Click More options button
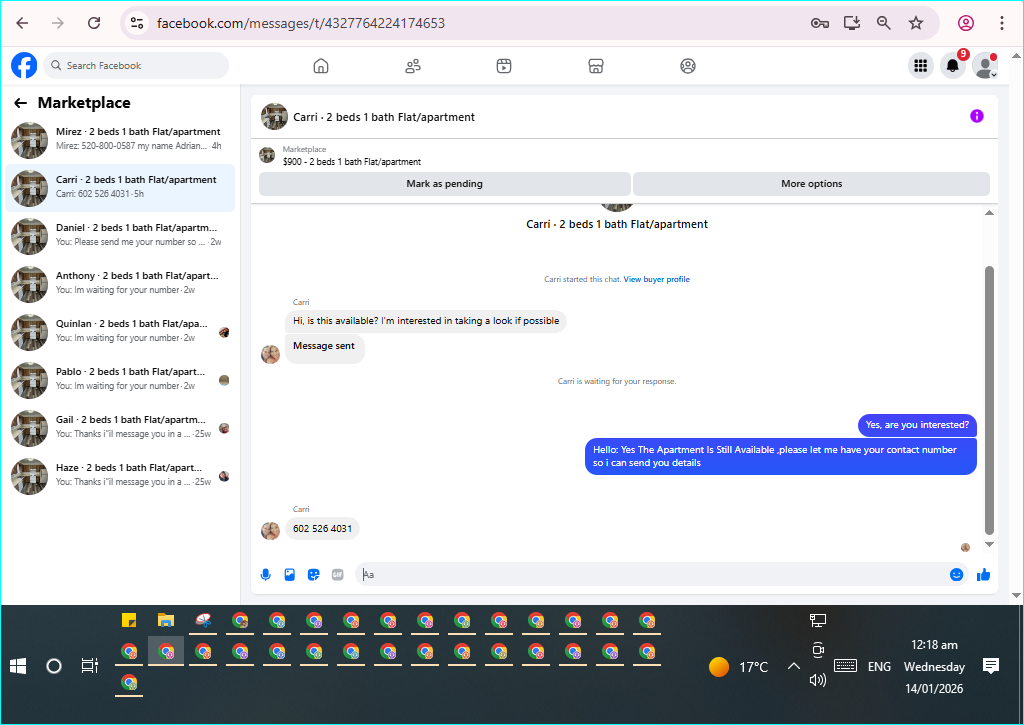This screenshot has height=725, width=1024. point(812,184)
